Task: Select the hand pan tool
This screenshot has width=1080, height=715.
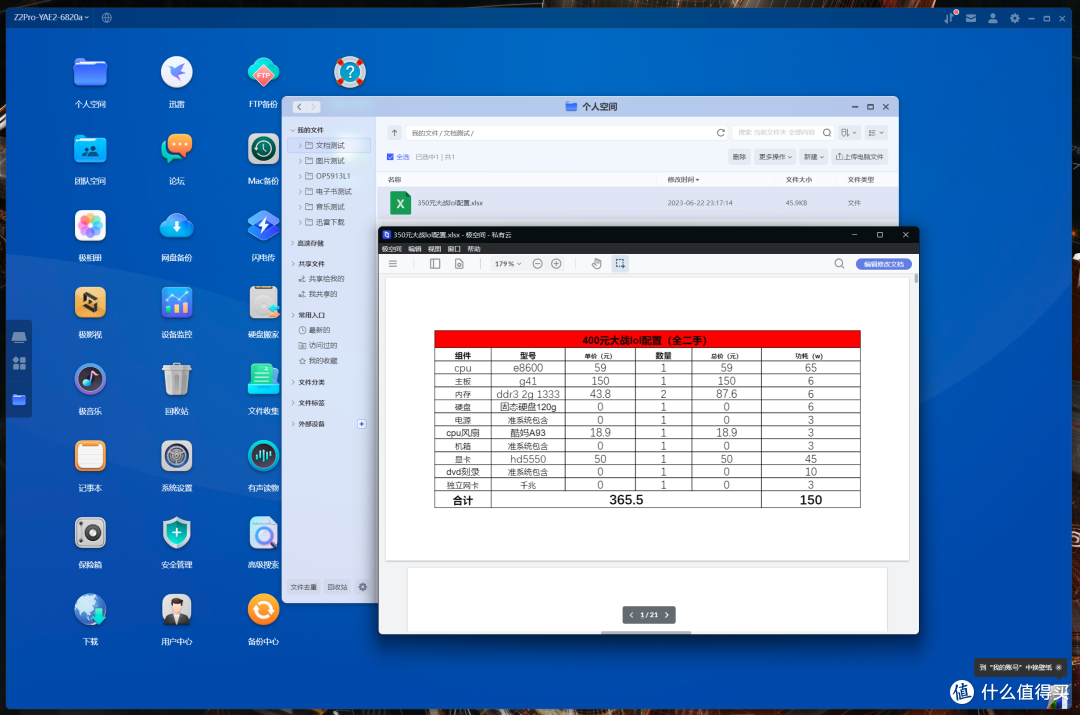Action: [x=596, y=264]
